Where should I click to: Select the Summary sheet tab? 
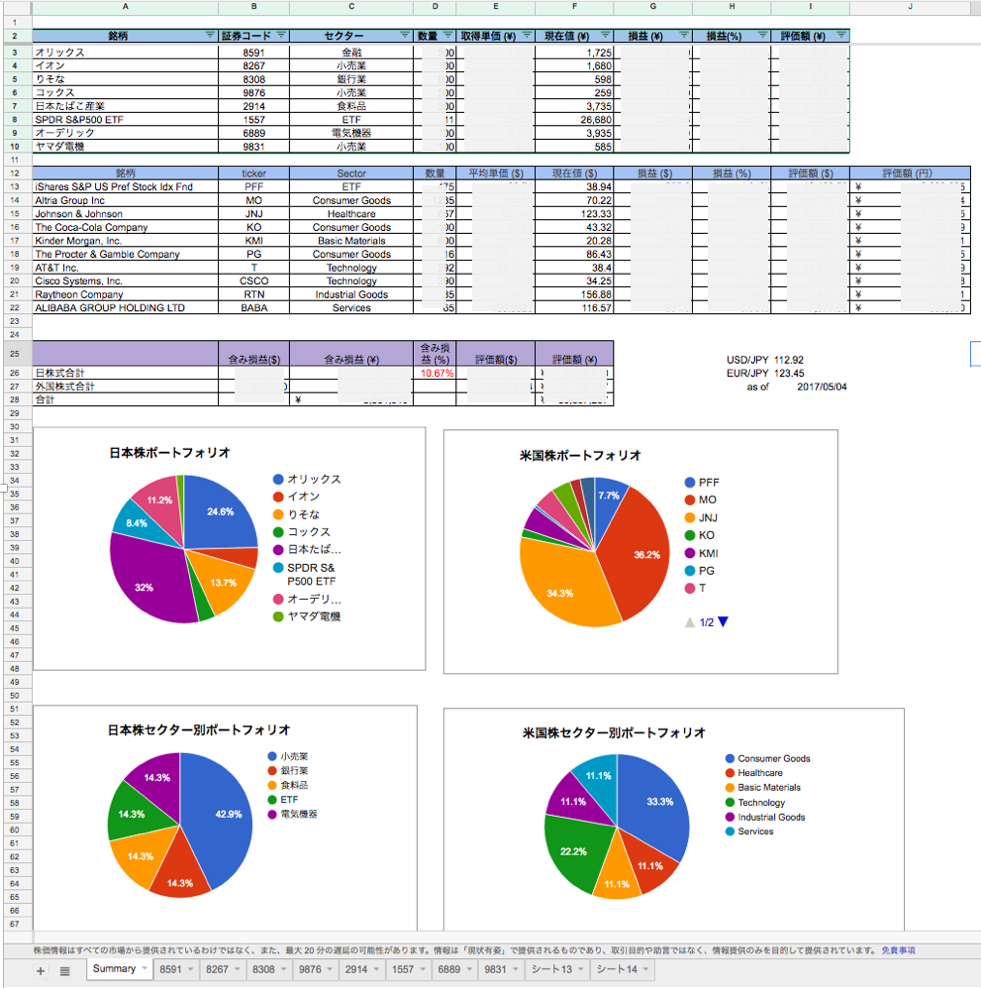(x=120, y=968)
